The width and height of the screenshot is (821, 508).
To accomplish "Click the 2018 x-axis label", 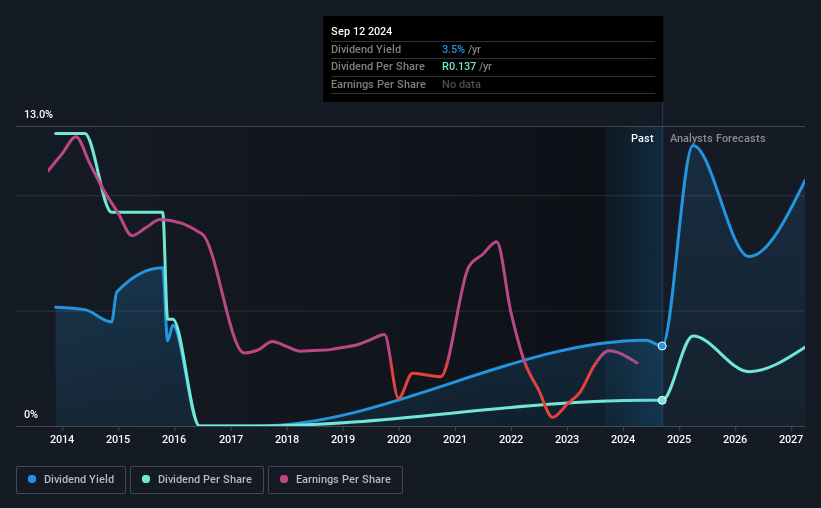I will coord(287,439).
